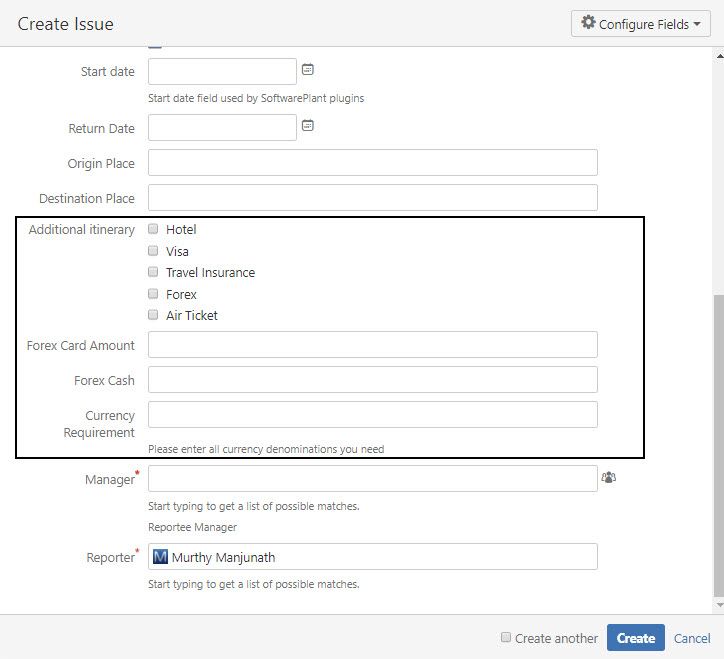Click the Cancel link
This screenshot has width=724, height=659.
click(692, 638)
